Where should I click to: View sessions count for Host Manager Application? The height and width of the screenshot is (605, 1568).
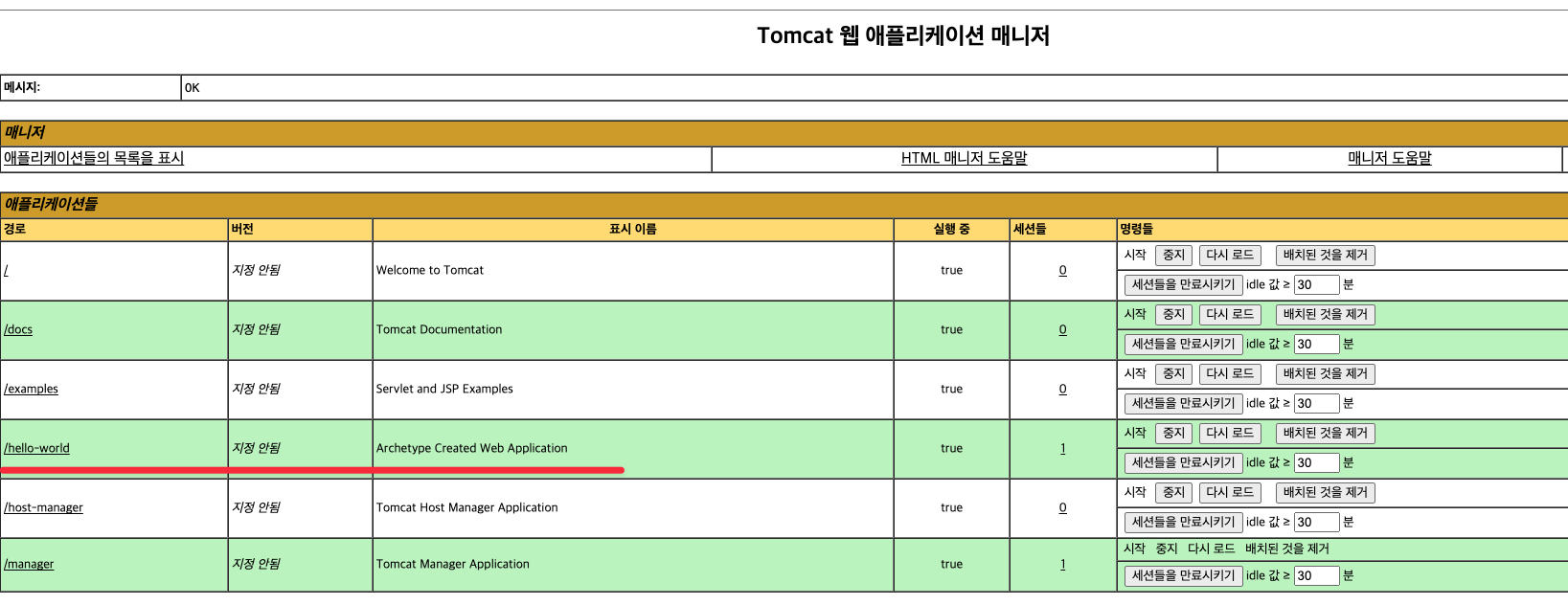[1062, 507]
